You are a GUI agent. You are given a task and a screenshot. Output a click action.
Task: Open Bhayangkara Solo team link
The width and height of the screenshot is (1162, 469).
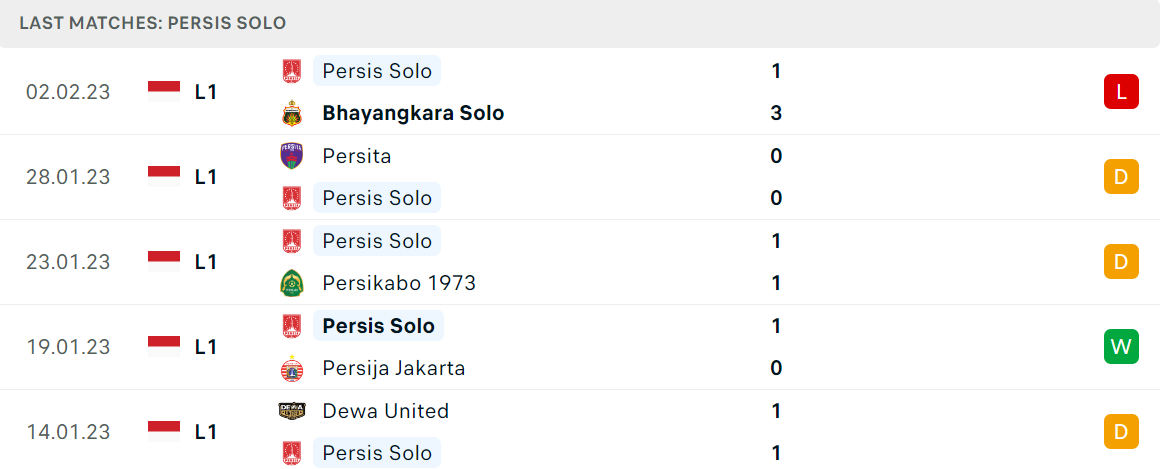(414, 113)
